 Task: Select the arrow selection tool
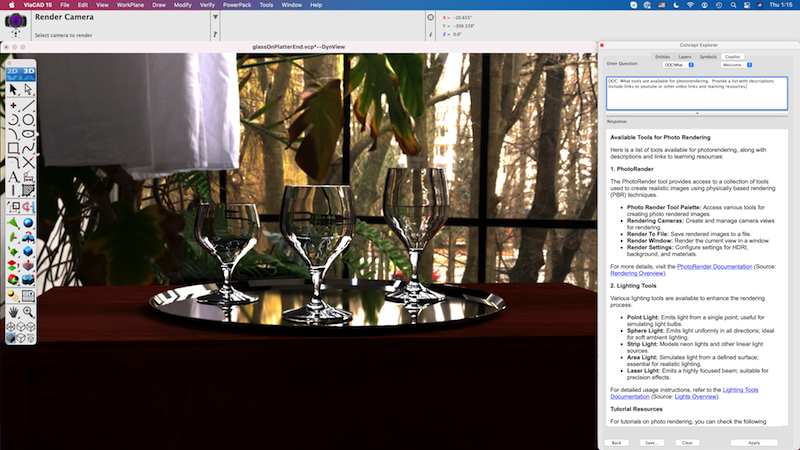click(12, 89)
